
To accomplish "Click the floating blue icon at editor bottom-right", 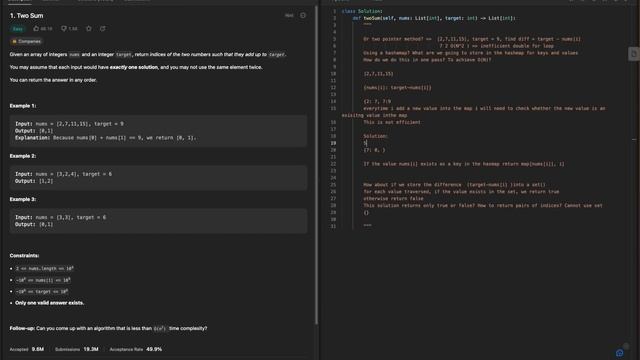I will [x=620, y=353].
